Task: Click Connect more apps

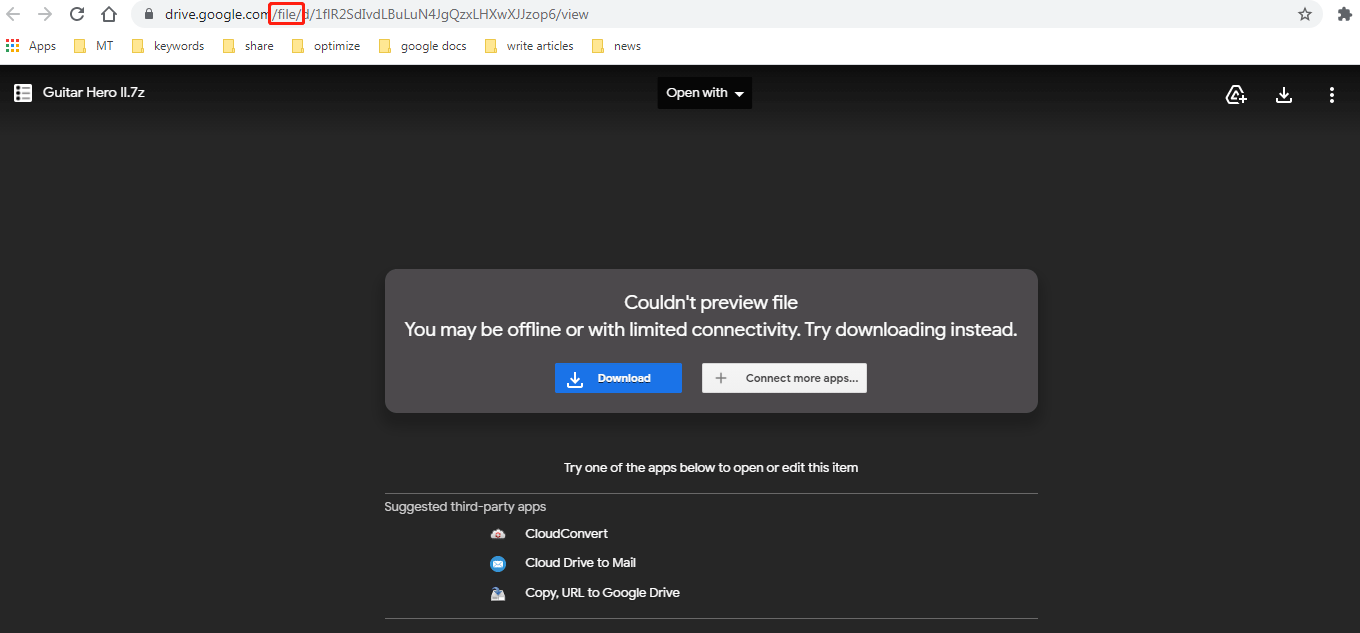Action: 784,378
